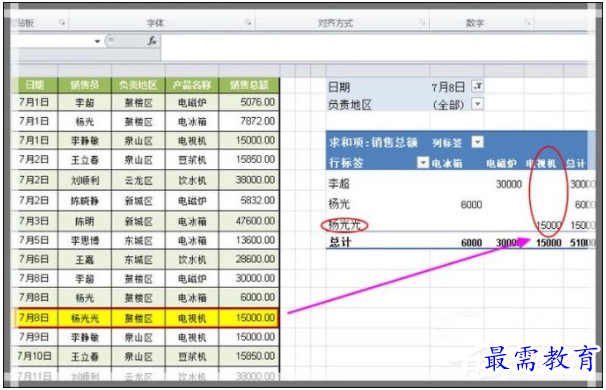606x390 pixels.
Task: Click the 7月6日 date cell
Action: pyautogui.click(x=34, y=259)
